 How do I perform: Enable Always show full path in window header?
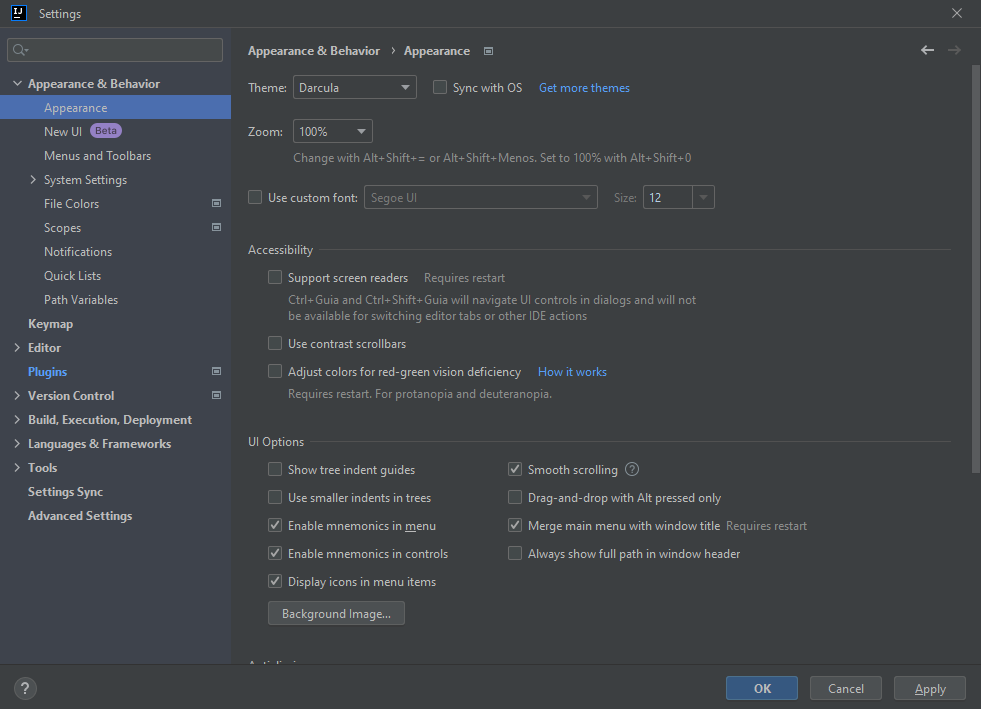click(515, 553)
